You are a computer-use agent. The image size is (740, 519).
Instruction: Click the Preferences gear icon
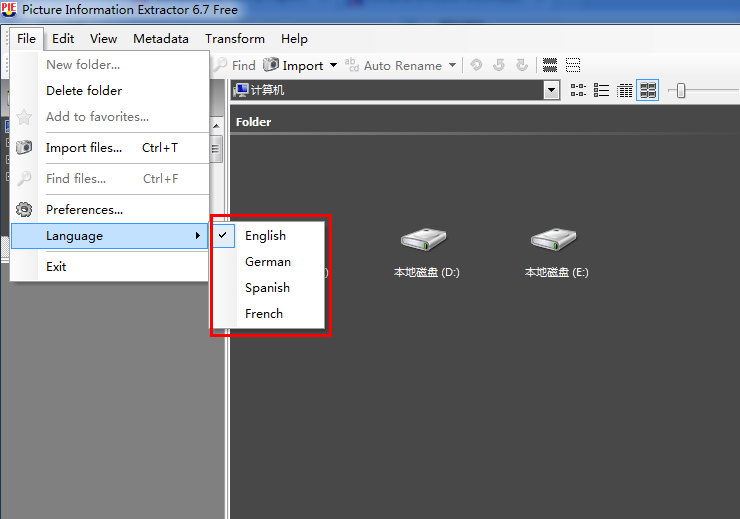tap(24, 209)
